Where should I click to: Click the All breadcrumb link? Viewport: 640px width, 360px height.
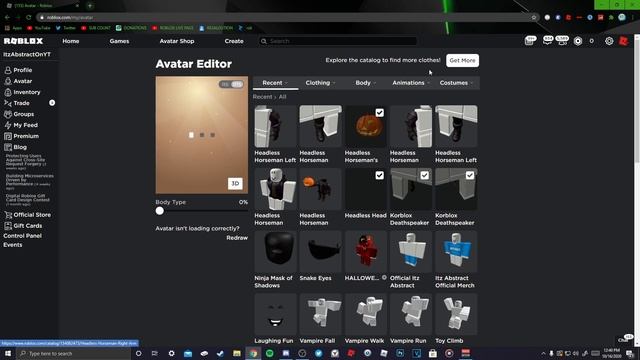282,97
